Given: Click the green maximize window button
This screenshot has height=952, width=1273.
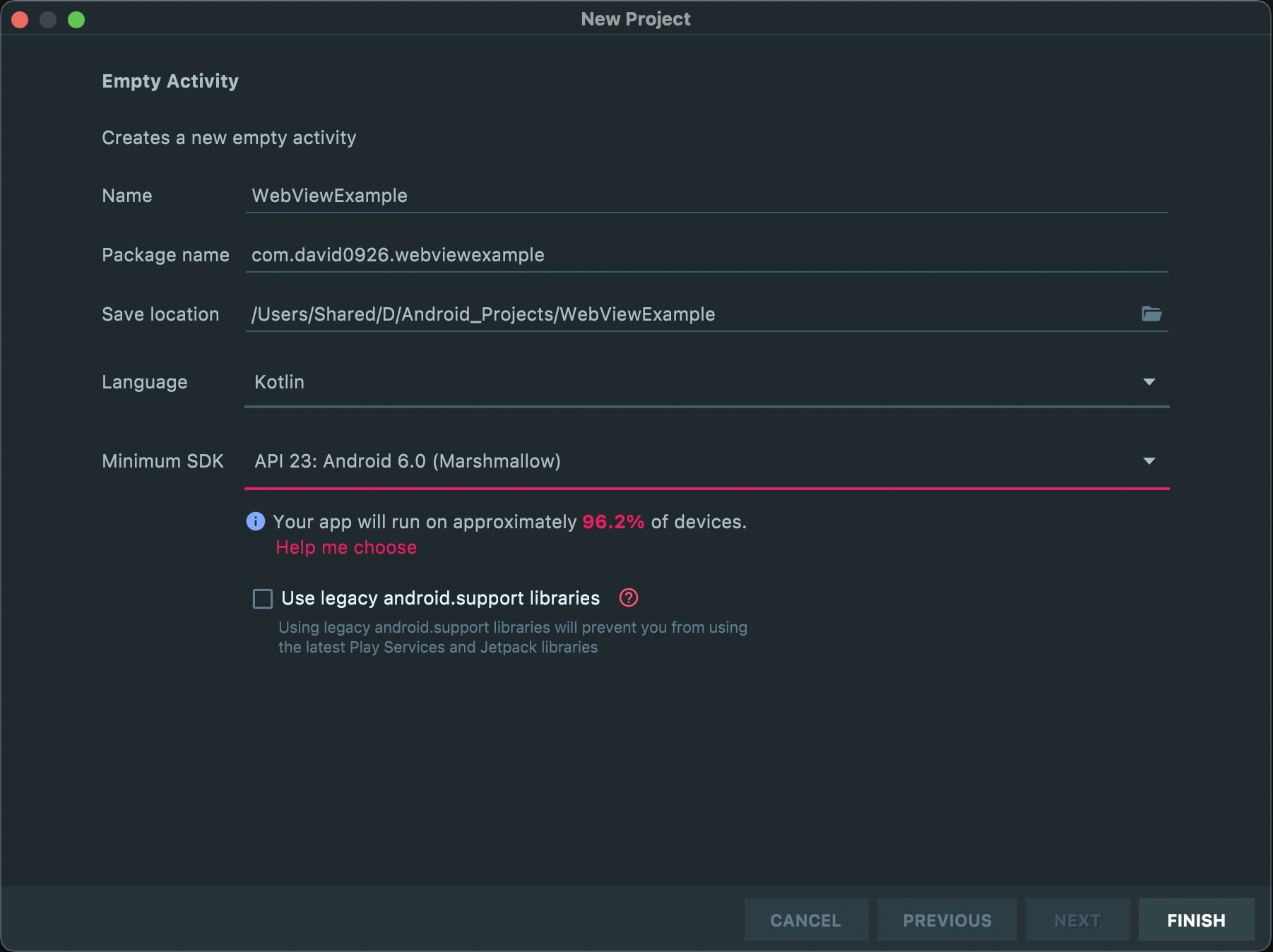Looking at the screenshot, I should pos(76,20).
